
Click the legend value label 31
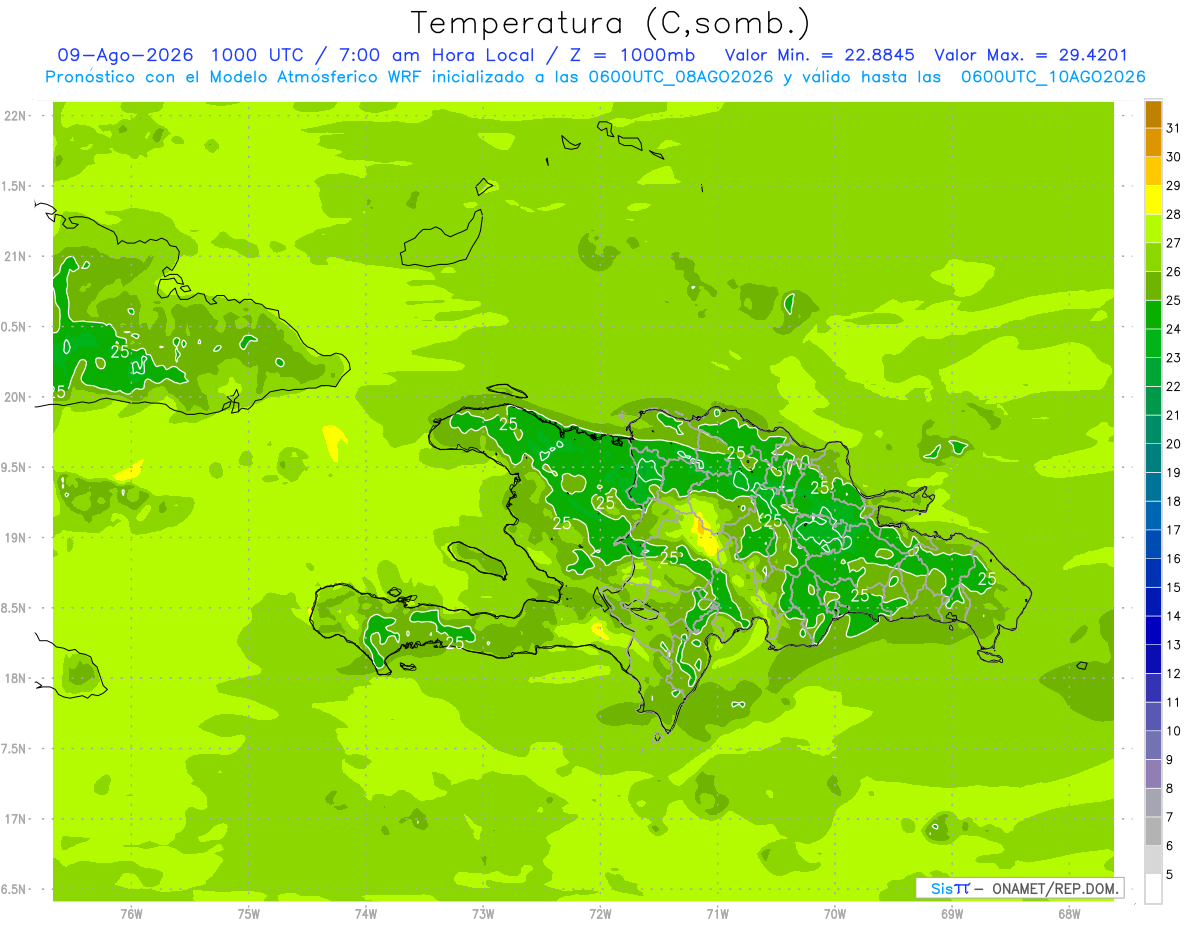pyautogui.click(x=1173, y=128)
